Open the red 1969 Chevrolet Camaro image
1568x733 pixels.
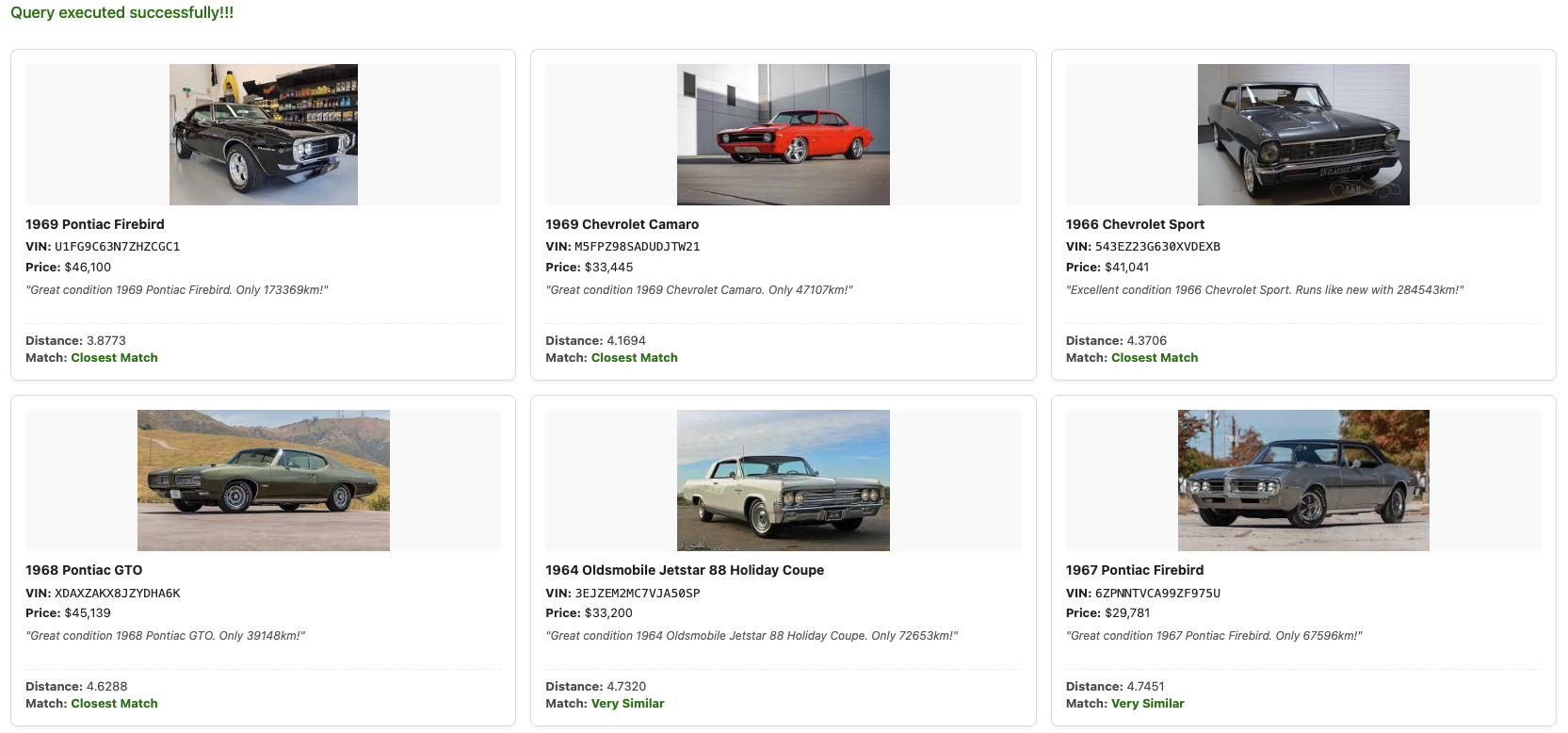click(x=784, y=135)
